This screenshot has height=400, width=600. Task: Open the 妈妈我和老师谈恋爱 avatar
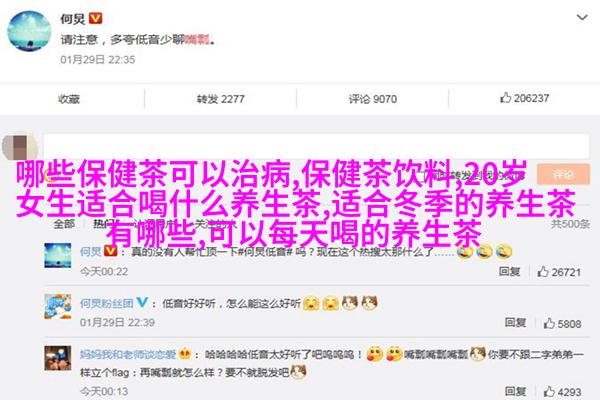point(58,358)
